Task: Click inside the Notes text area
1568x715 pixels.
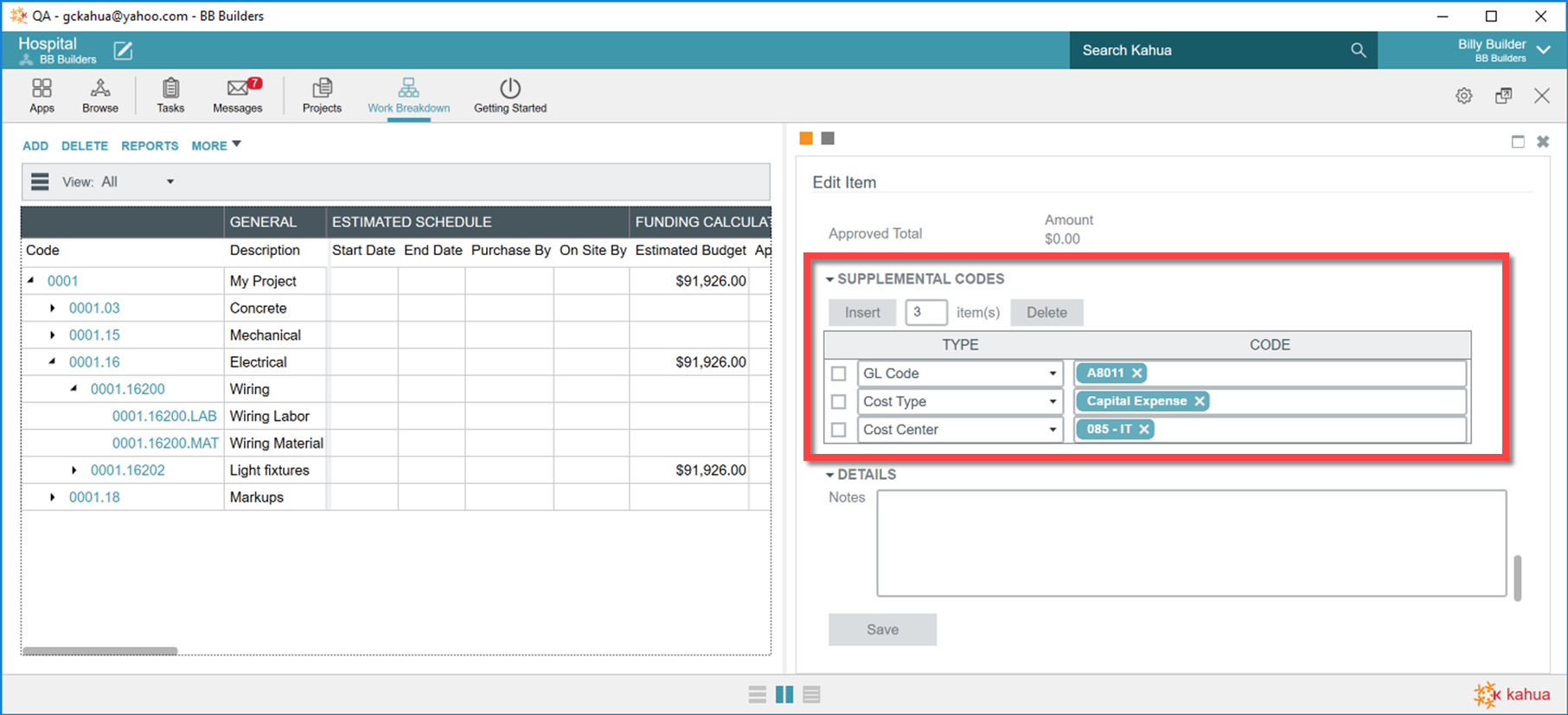Action: pos(1191,543)
